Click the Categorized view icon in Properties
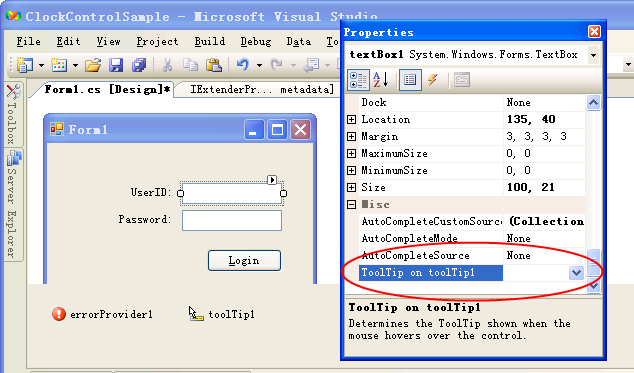 coord(358,80)
